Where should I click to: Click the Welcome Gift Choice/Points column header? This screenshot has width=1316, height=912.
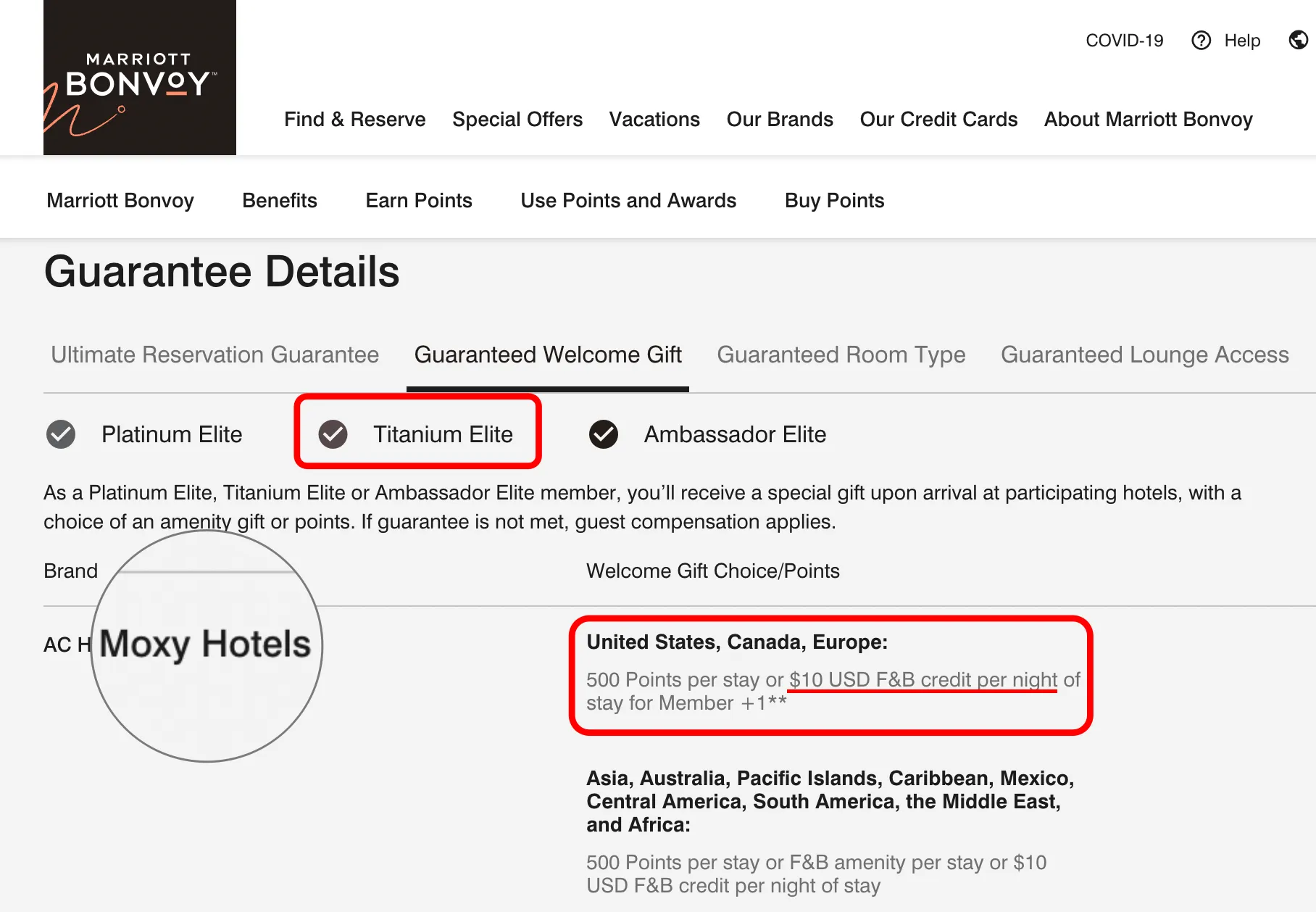pos(713,571)
